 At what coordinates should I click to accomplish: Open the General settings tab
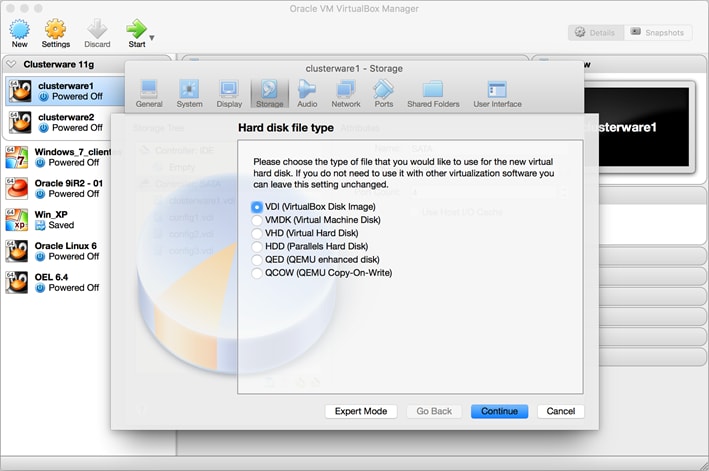pyautogui.click(x=149, y=94)
